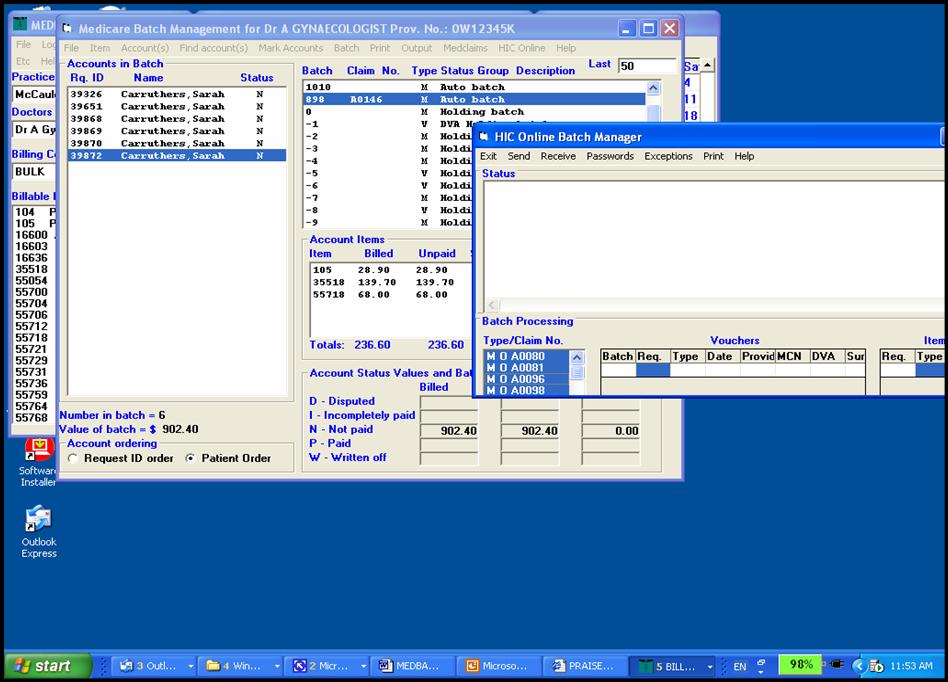Open the Receive menu in HIC Online
This screenshot has width=948, height=682.
[x=558, y=156]
